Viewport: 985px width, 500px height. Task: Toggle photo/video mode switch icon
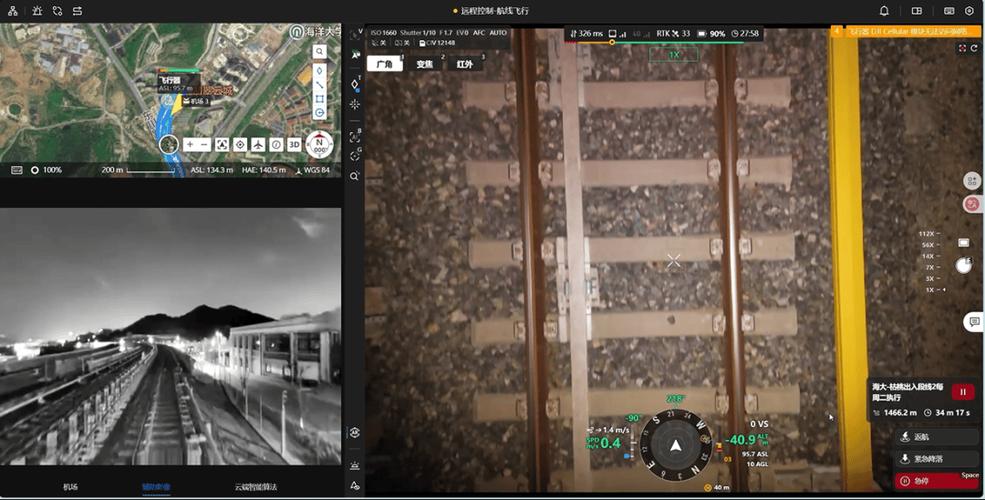(x=963, y=243)
